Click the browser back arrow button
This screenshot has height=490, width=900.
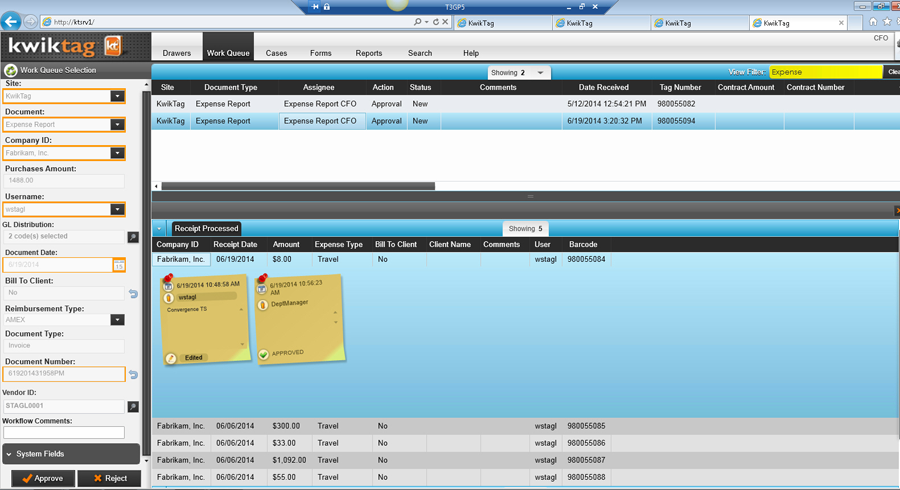(10, 22)
